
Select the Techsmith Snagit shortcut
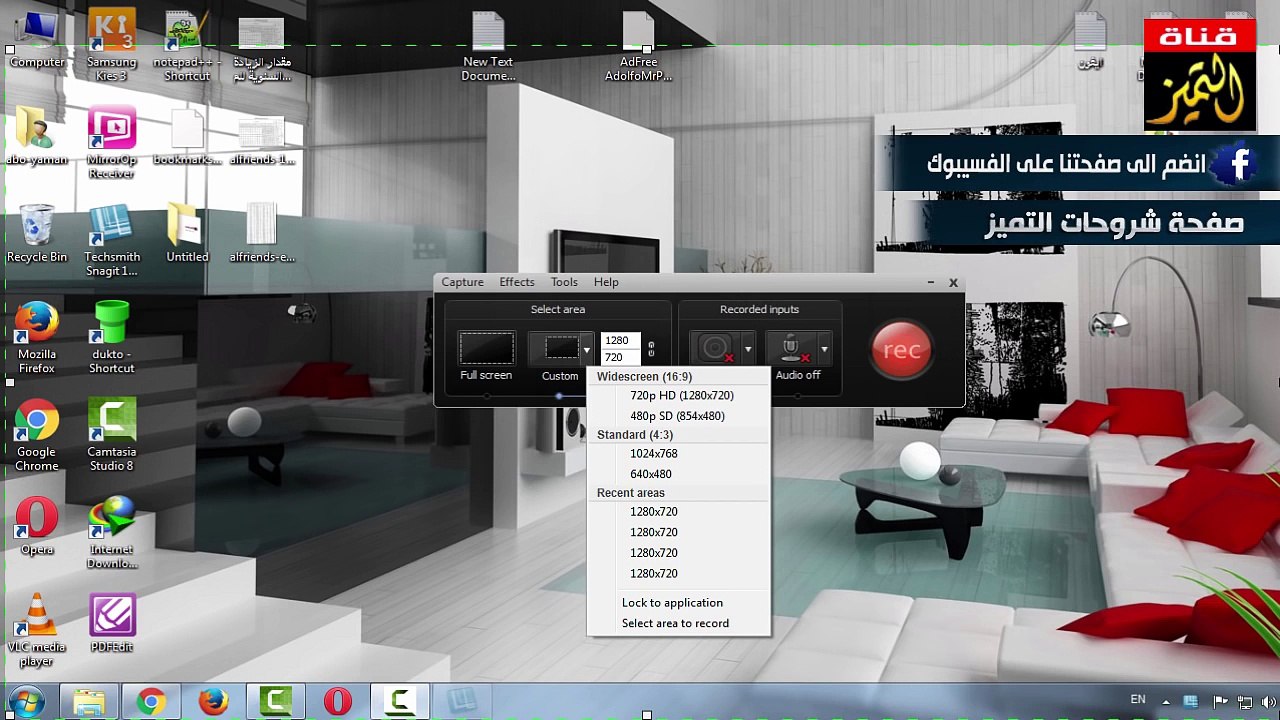[x=112, y=241]
